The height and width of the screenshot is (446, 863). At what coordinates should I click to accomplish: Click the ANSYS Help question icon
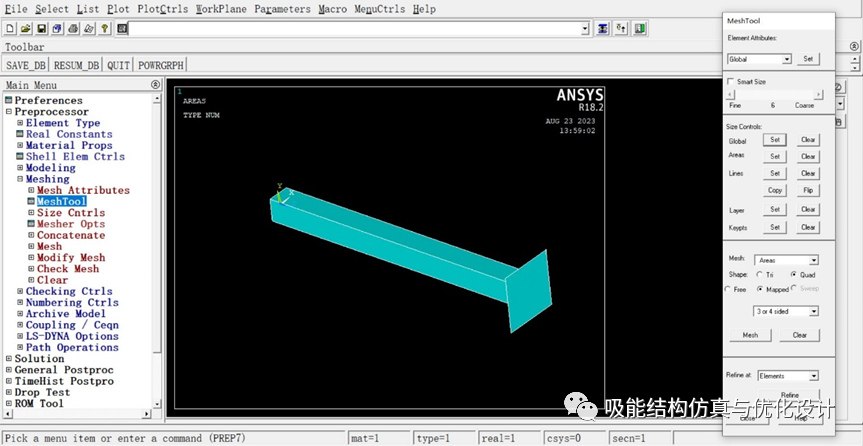point(105,29)
